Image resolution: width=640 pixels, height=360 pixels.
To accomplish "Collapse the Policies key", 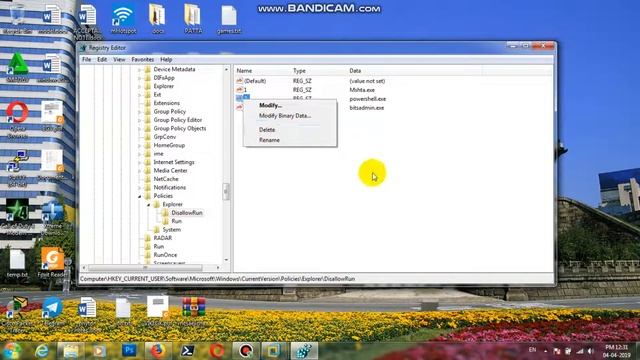I will [x=140, y=196].
